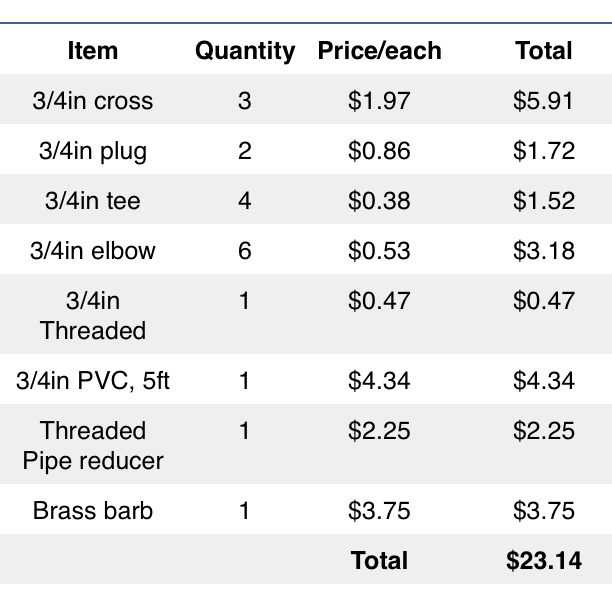Click the 3/4in cross item cell
The height and width of the screenshot is (598, 612).
tap(93, 101)
